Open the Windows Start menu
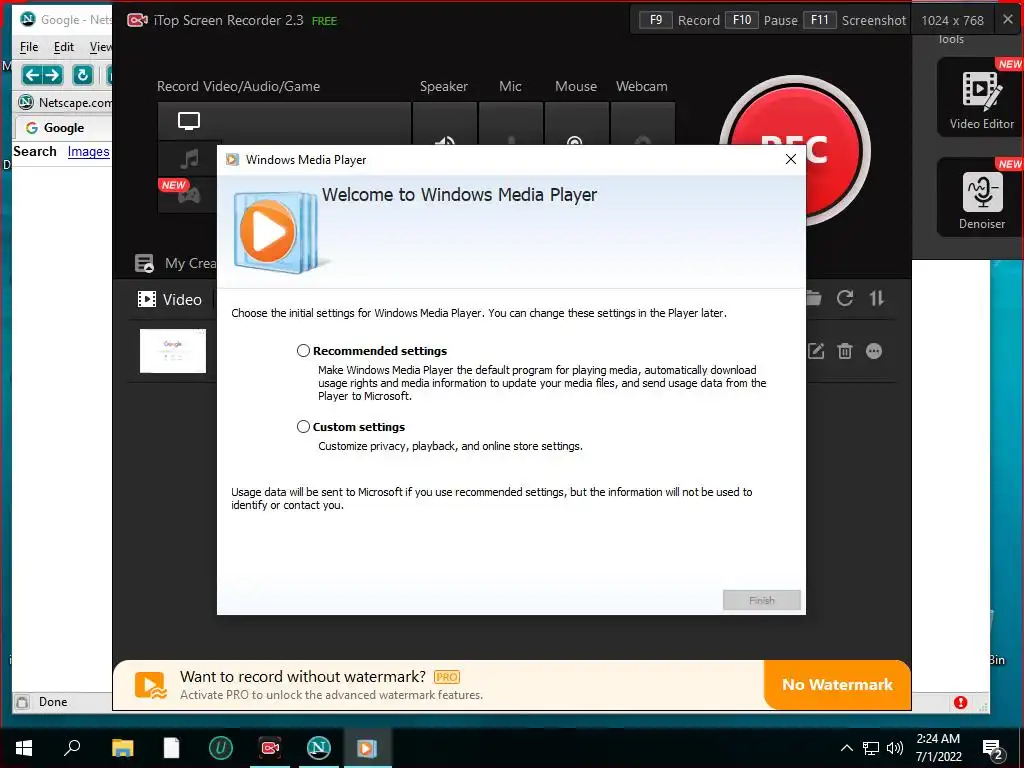Viewport: 1024px width, 768px height. point(24,748)
